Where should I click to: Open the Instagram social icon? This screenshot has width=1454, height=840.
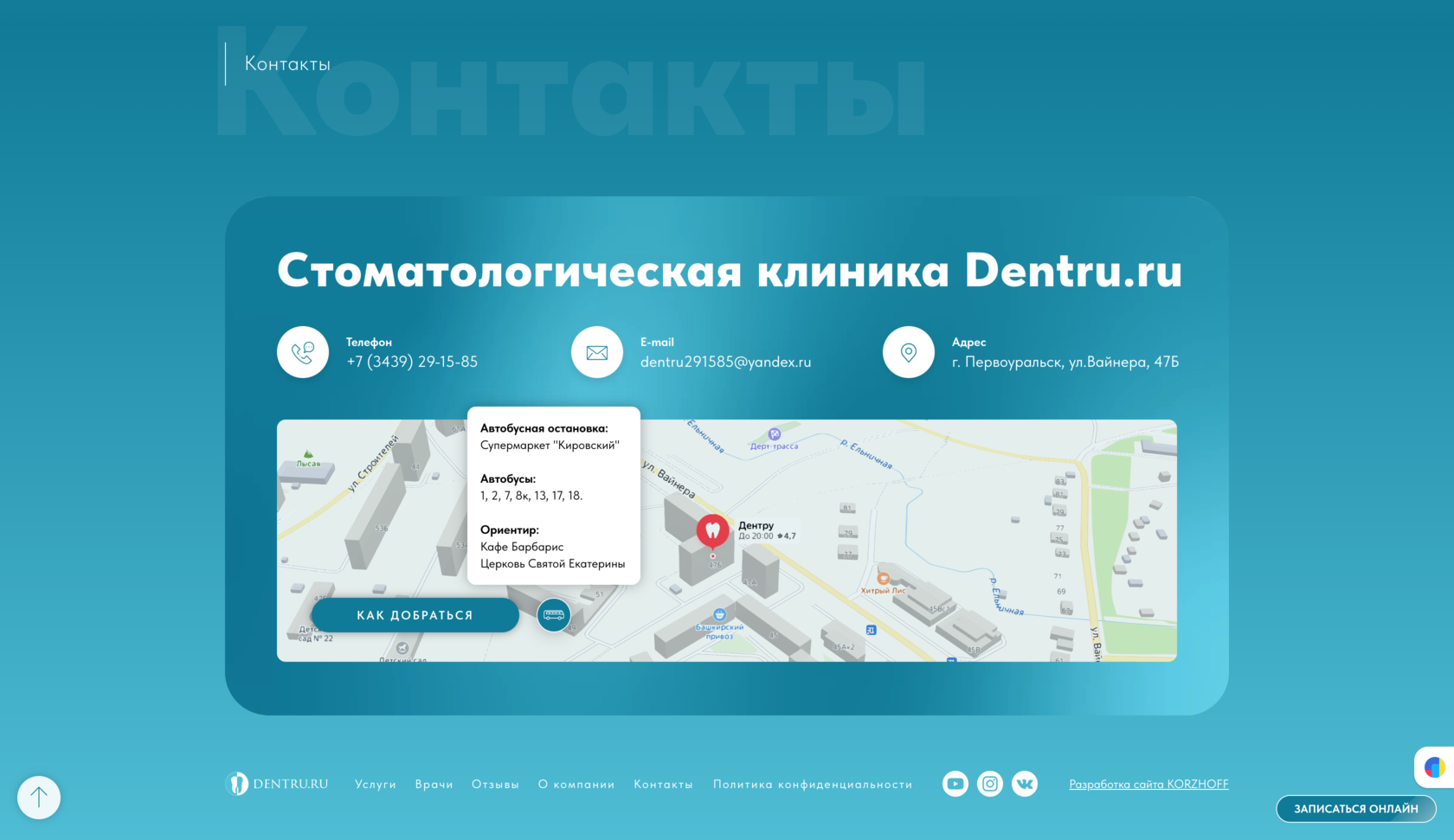point(990,784)
